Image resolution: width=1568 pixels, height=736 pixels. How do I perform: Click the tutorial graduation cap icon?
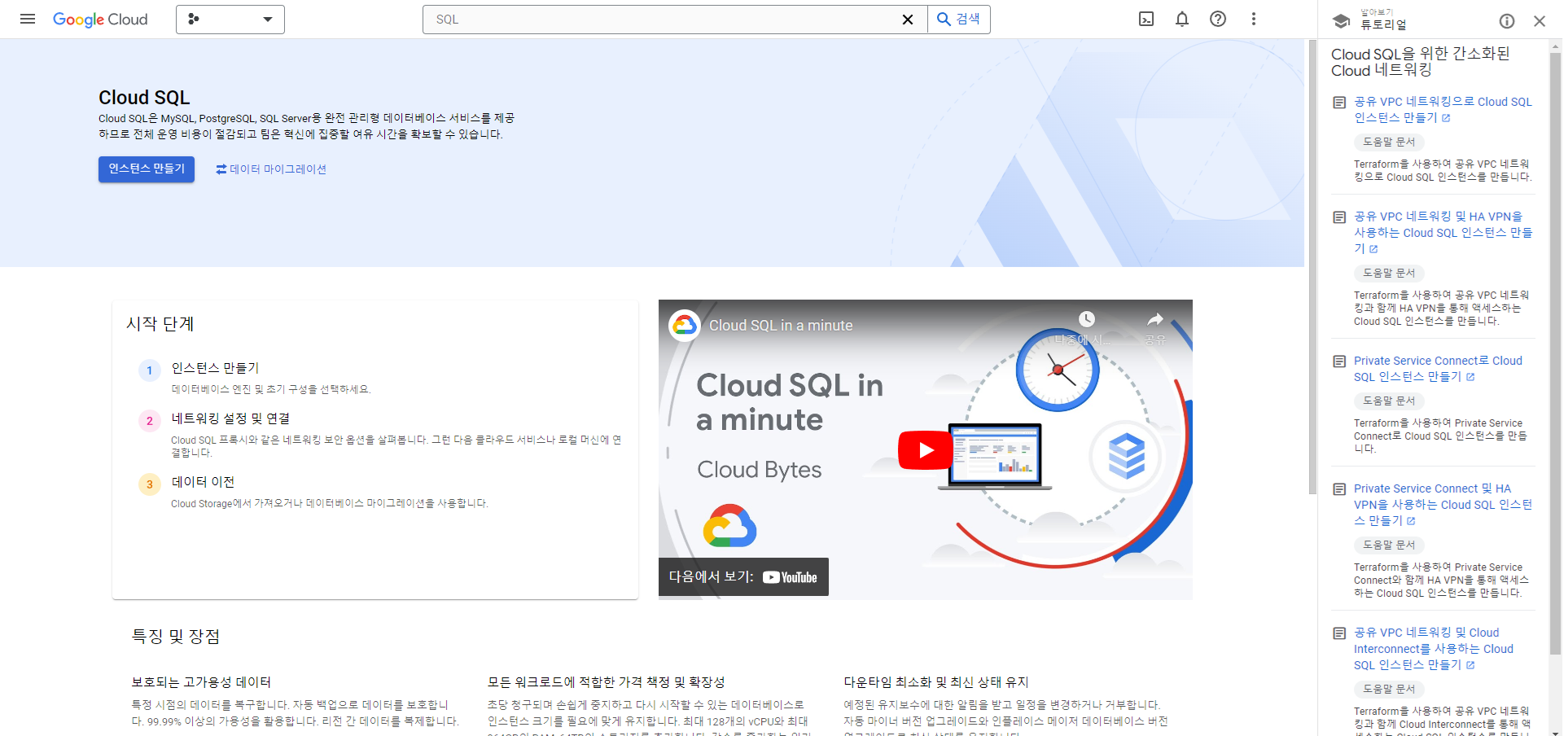[1341, 21]
